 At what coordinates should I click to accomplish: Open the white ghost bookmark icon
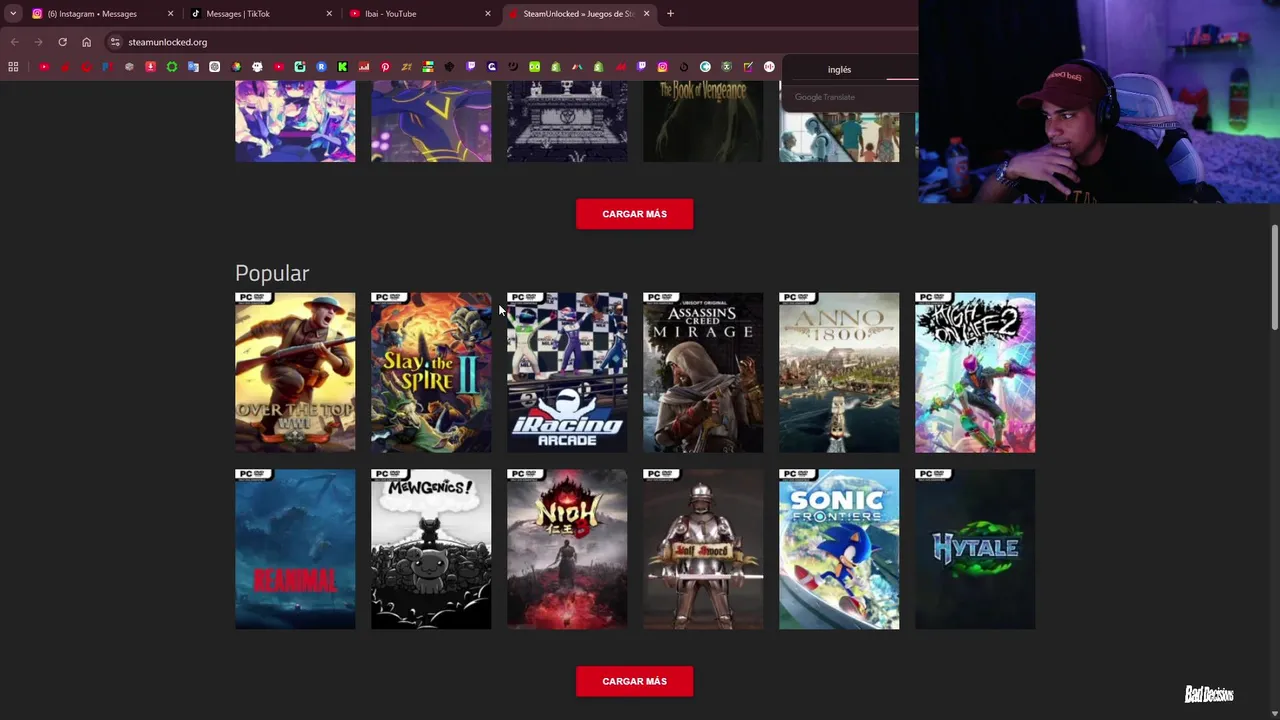257,67
